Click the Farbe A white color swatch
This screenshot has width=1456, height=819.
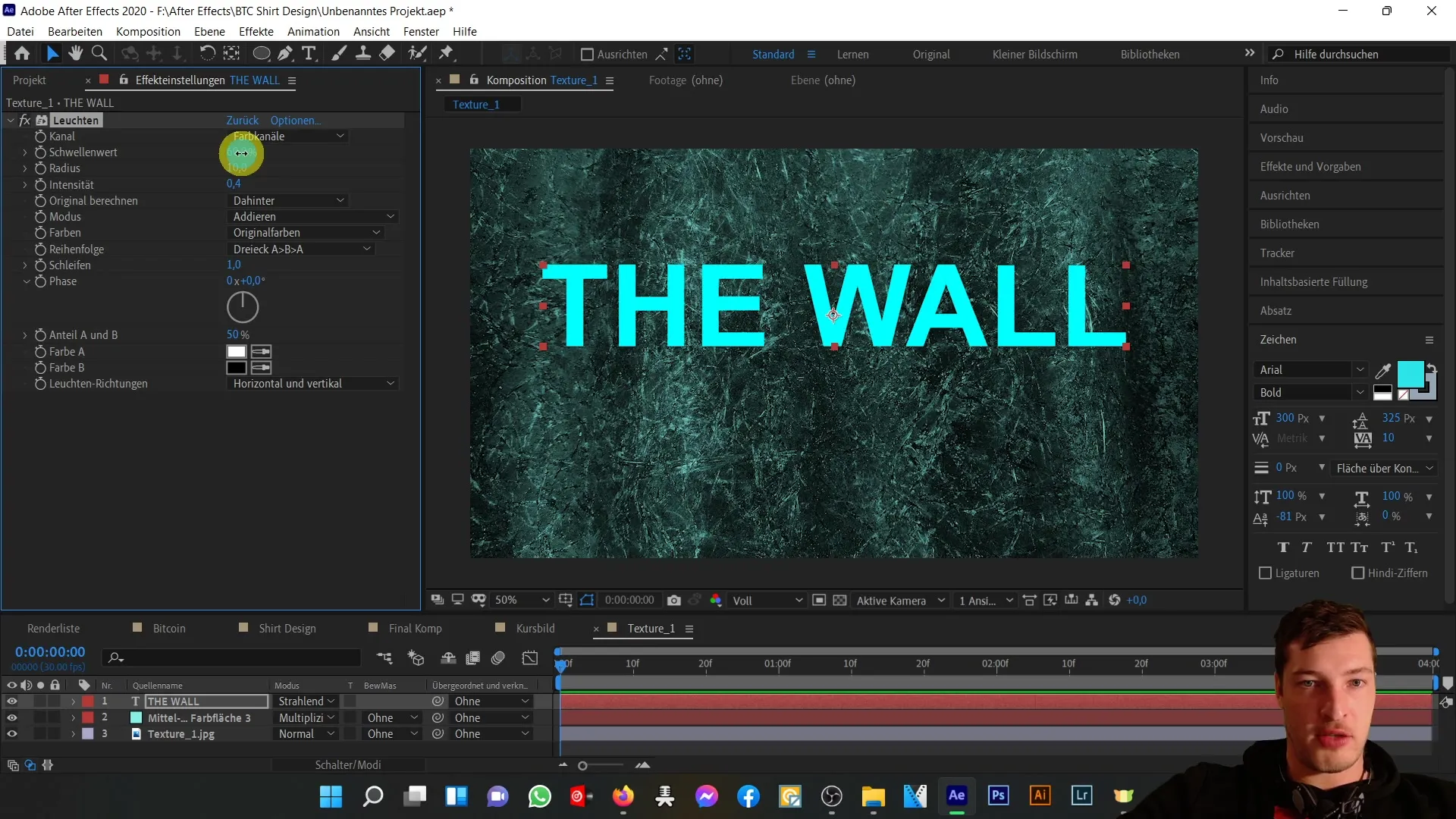pos(237,352)
